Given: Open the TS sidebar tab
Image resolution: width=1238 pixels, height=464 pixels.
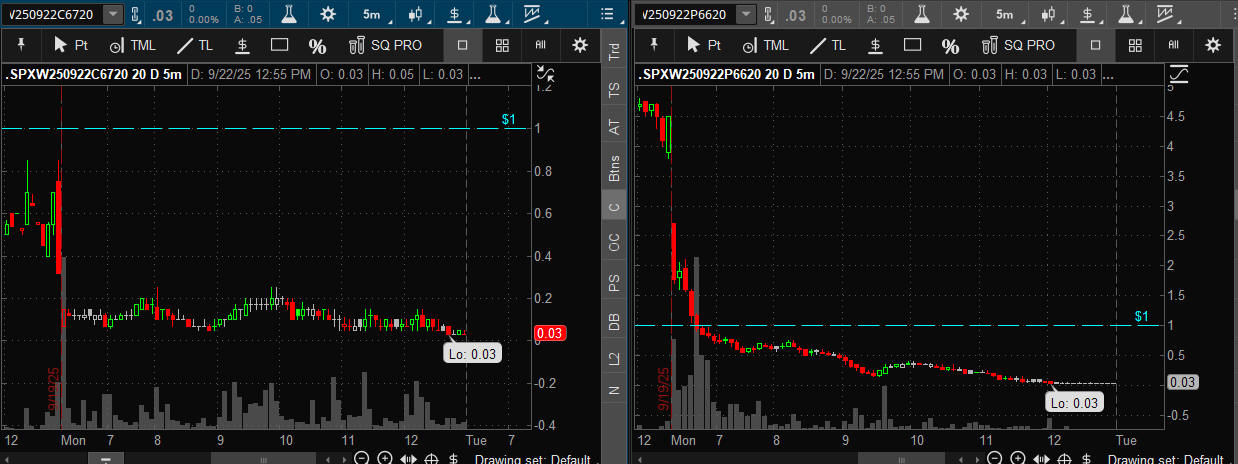Looking at the screenshot, I should (x=614, y=90).
